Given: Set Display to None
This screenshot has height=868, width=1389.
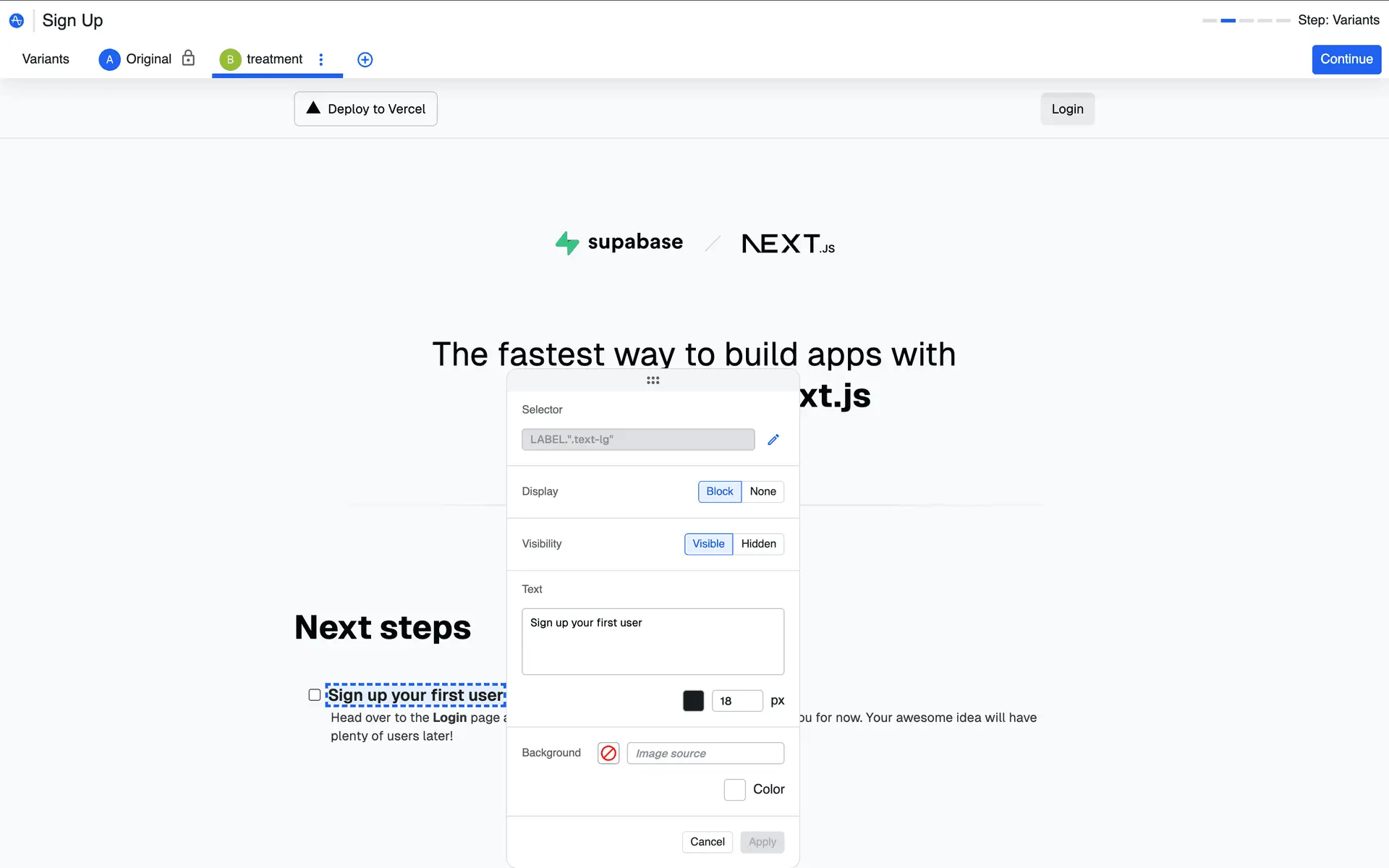Looking at the screenshot, I should pyautogui.click(x=763, y=492).
